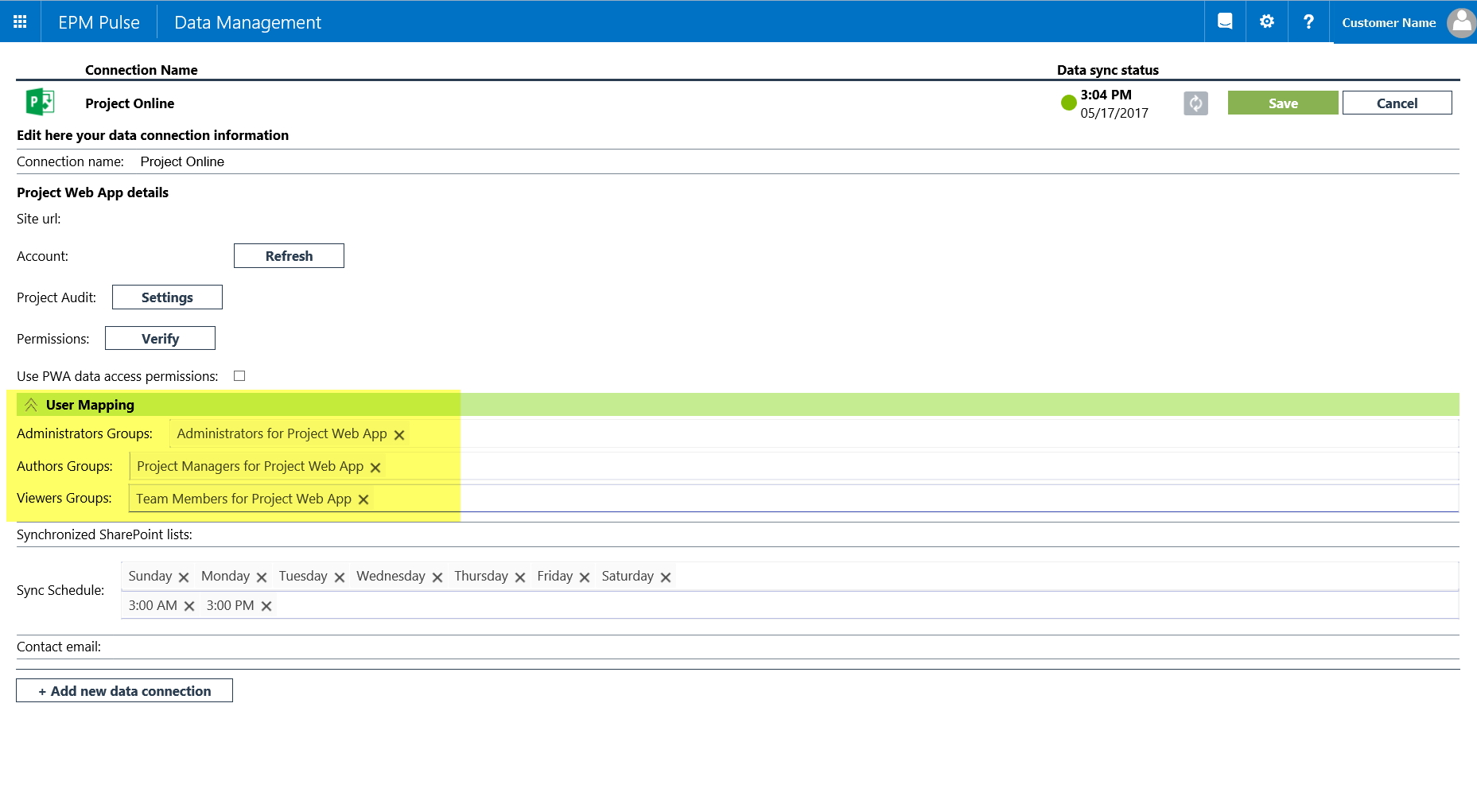
Task: Verify the permissions
Action: click(160, 338)
